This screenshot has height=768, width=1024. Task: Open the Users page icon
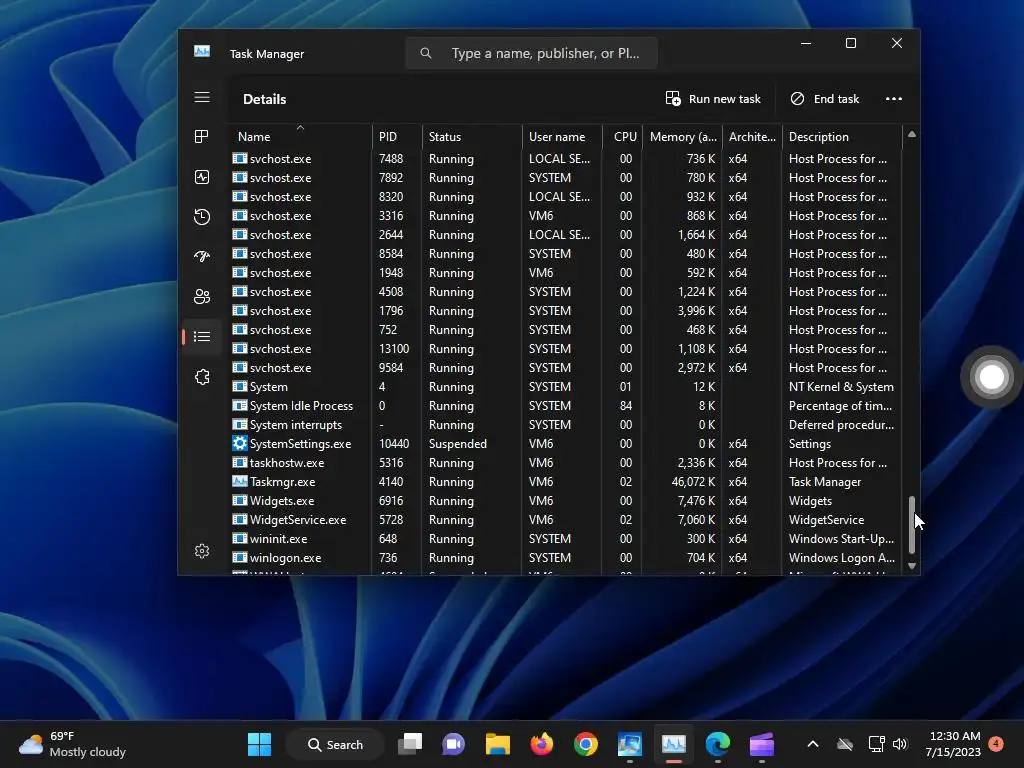[x=202, y=296]
